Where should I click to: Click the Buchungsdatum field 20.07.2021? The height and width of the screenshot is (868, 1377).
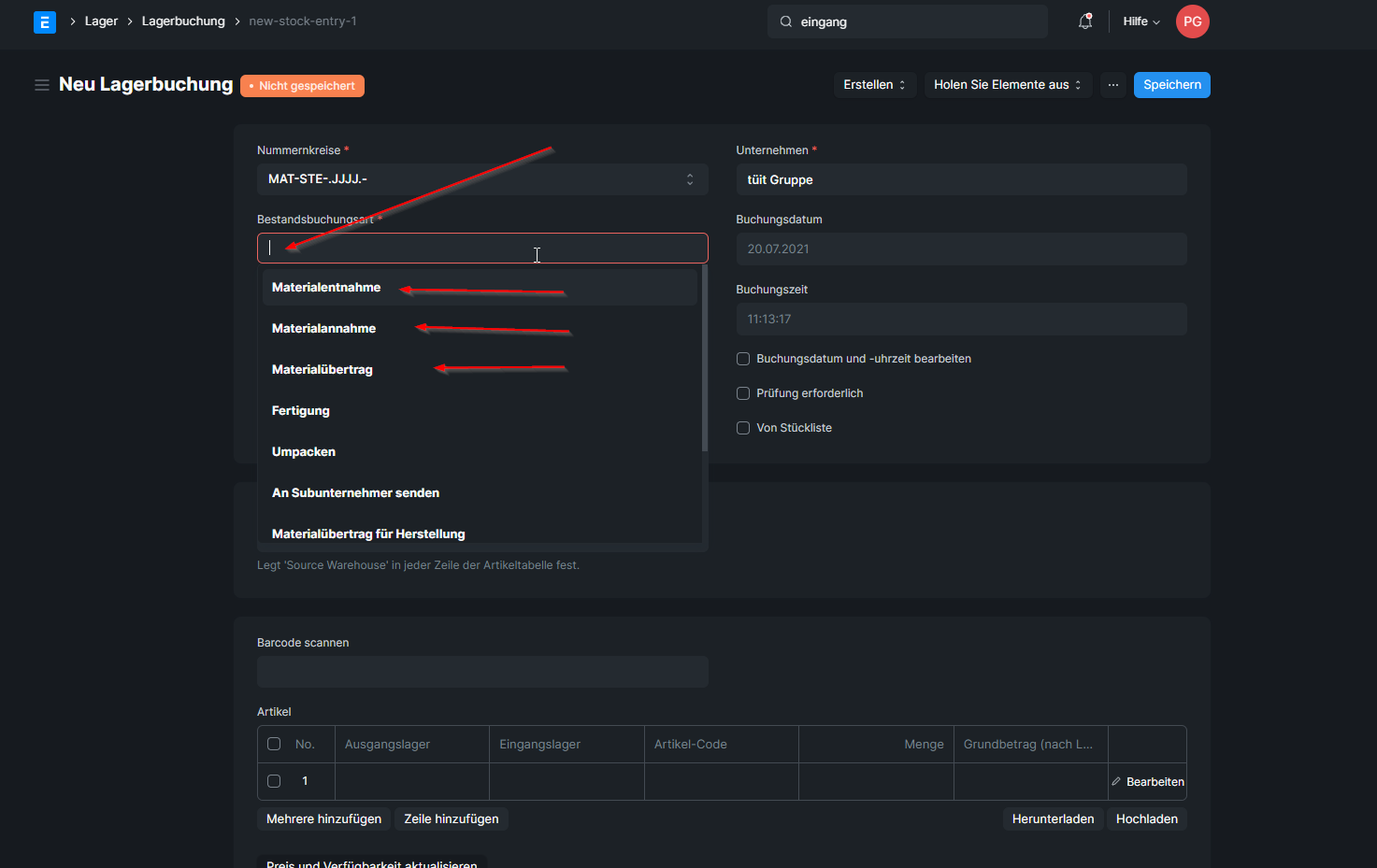961,249
